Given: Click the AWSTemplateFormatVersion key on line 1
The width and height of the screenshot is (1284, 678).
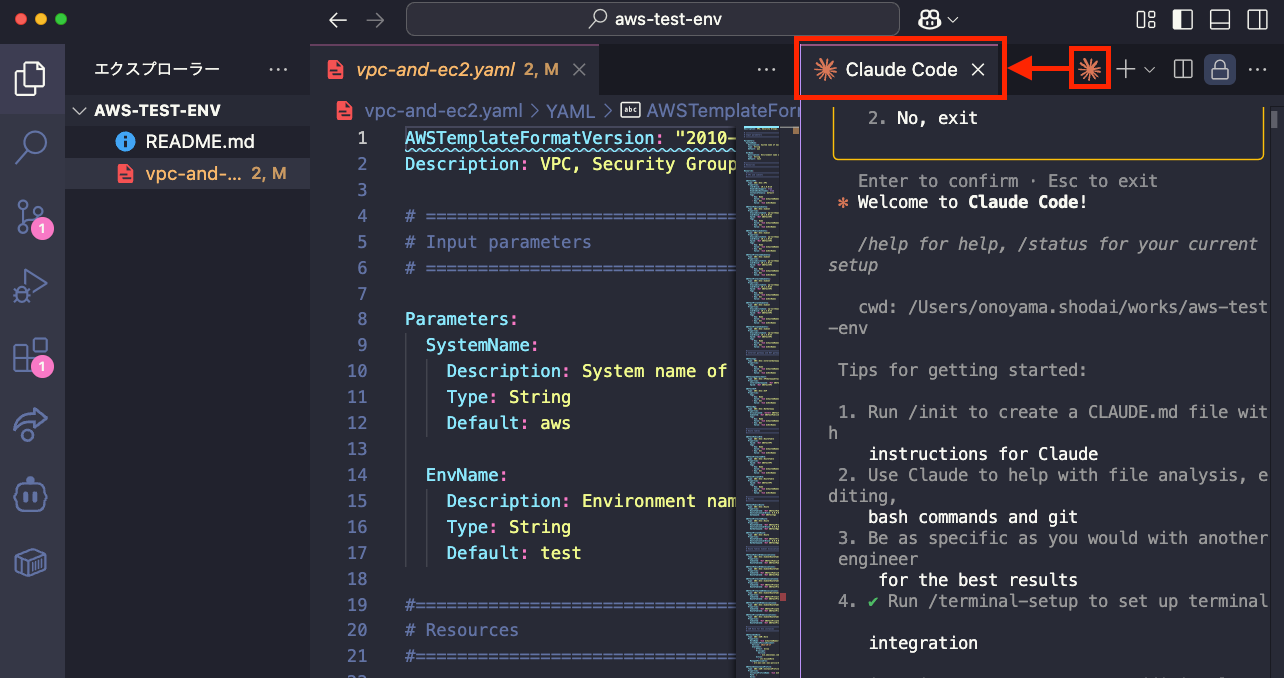Looking at the screenshot, I should [529, 138].
